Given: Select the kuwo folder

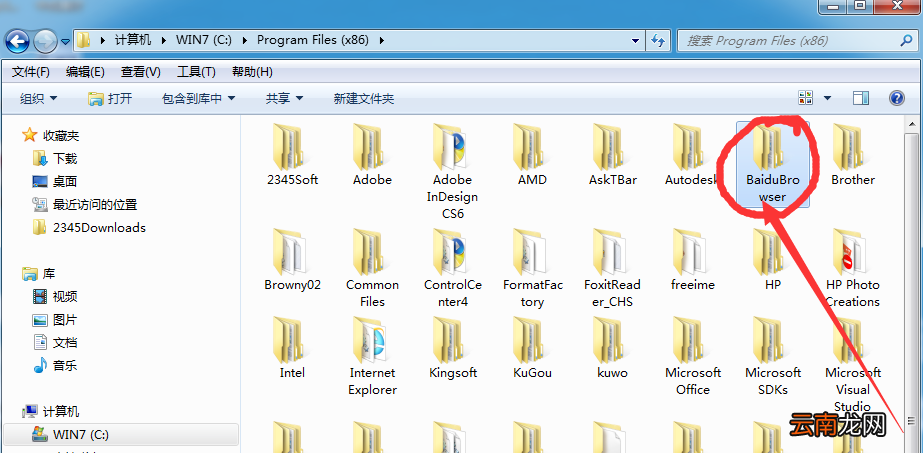Looking at the screenshot, I should click(612, 348).
